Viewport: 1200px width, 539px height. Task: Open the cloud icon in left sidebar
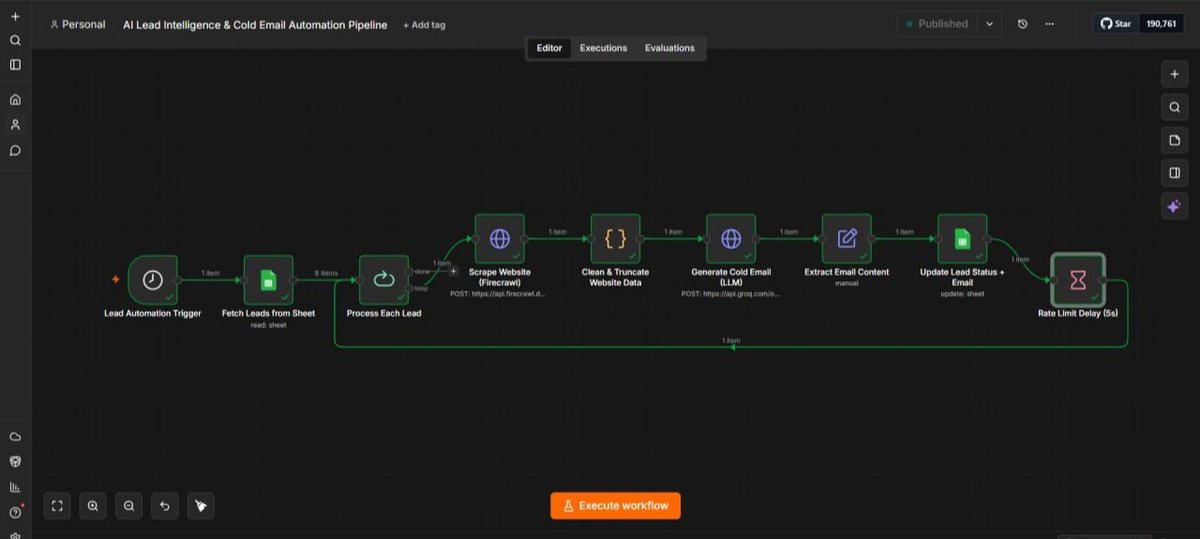tap(15, 437)
